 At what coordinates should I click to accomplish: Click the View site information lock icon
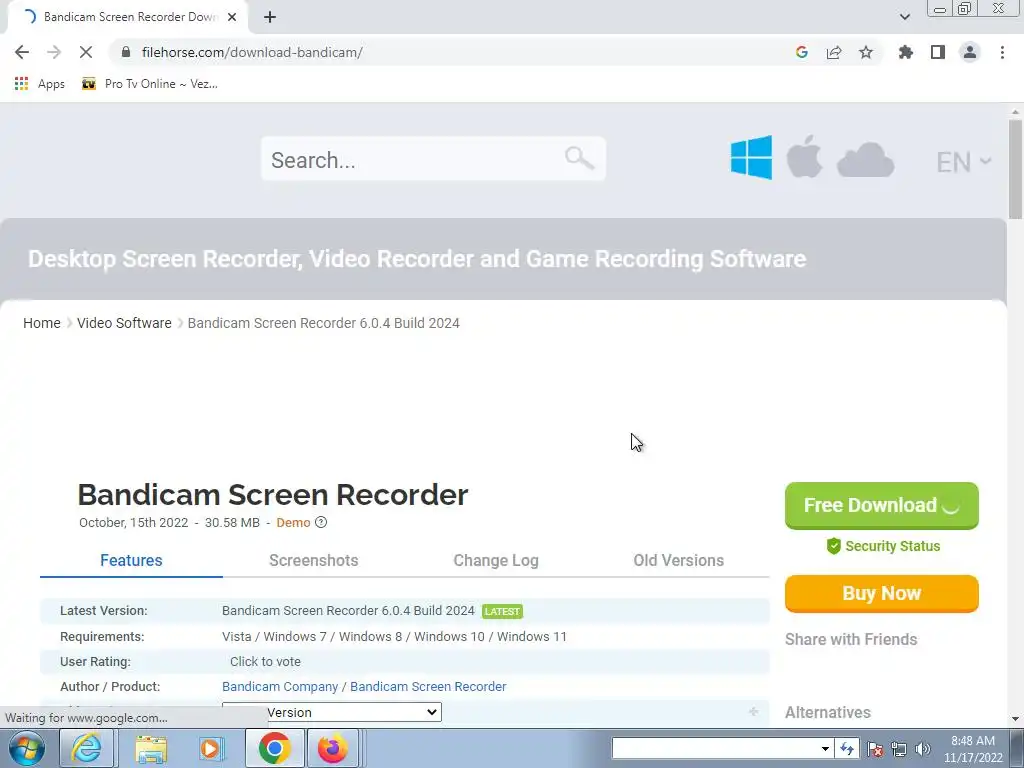click(x=126, y=52)
